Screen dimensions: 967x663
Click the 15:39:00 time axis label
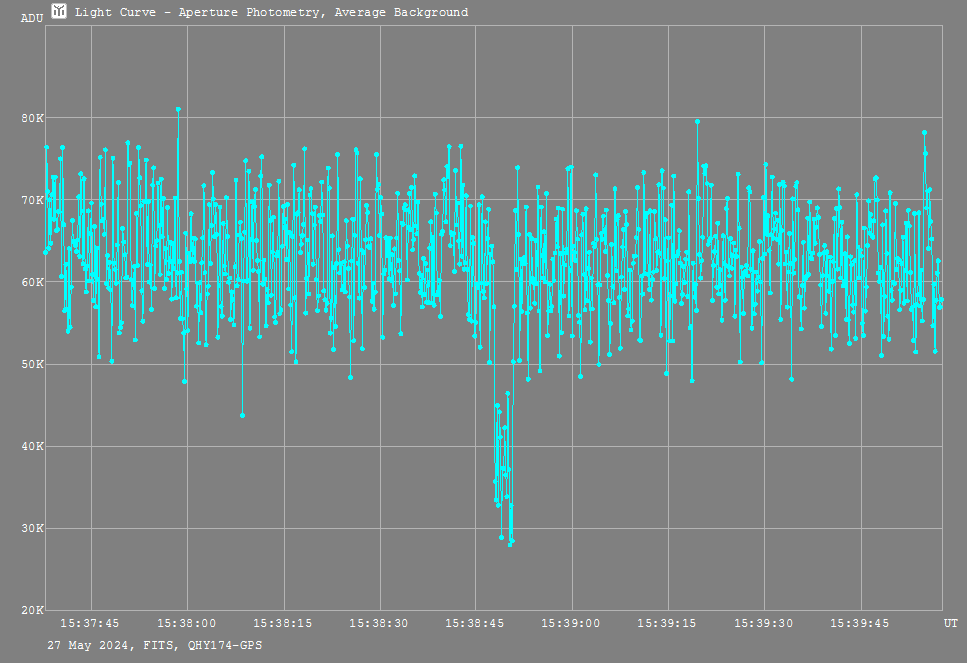coord(570,624)
